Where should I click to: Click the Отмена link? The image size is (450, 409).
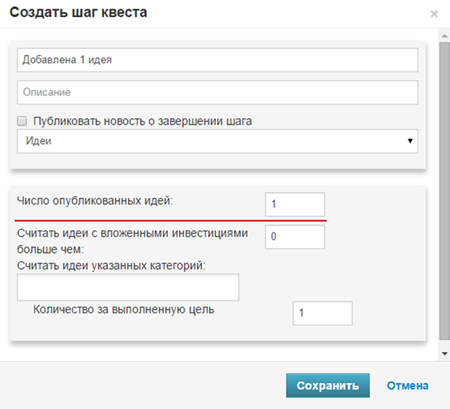tap(408, 386)
